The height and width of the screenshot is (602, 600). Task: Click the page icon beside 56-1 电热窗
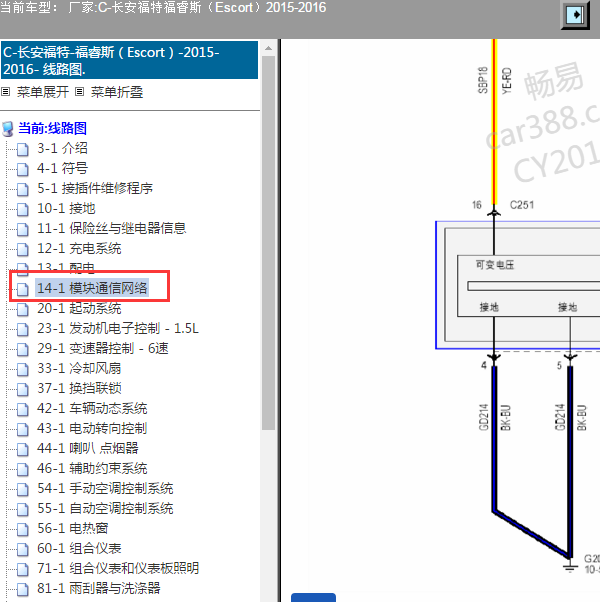point(23,529)
